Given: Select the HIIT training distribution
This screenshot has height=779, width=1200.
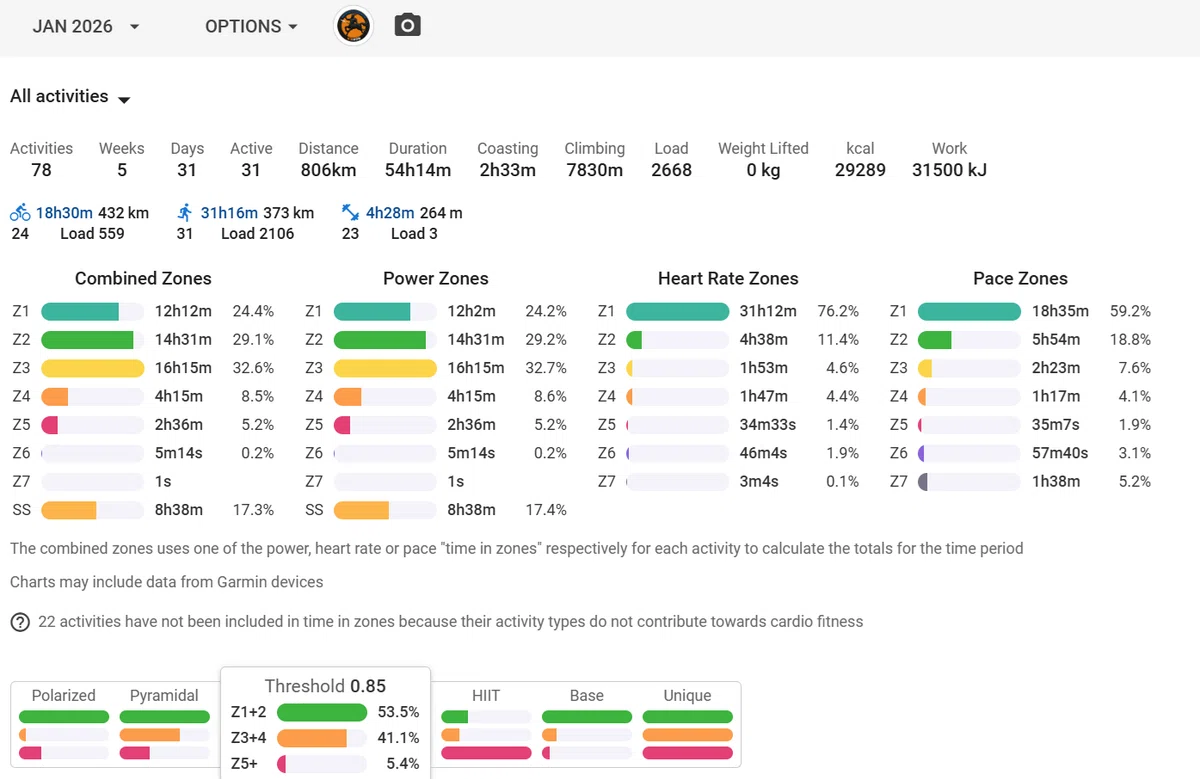Looking at the screenshot, I should tap(486, 724).
